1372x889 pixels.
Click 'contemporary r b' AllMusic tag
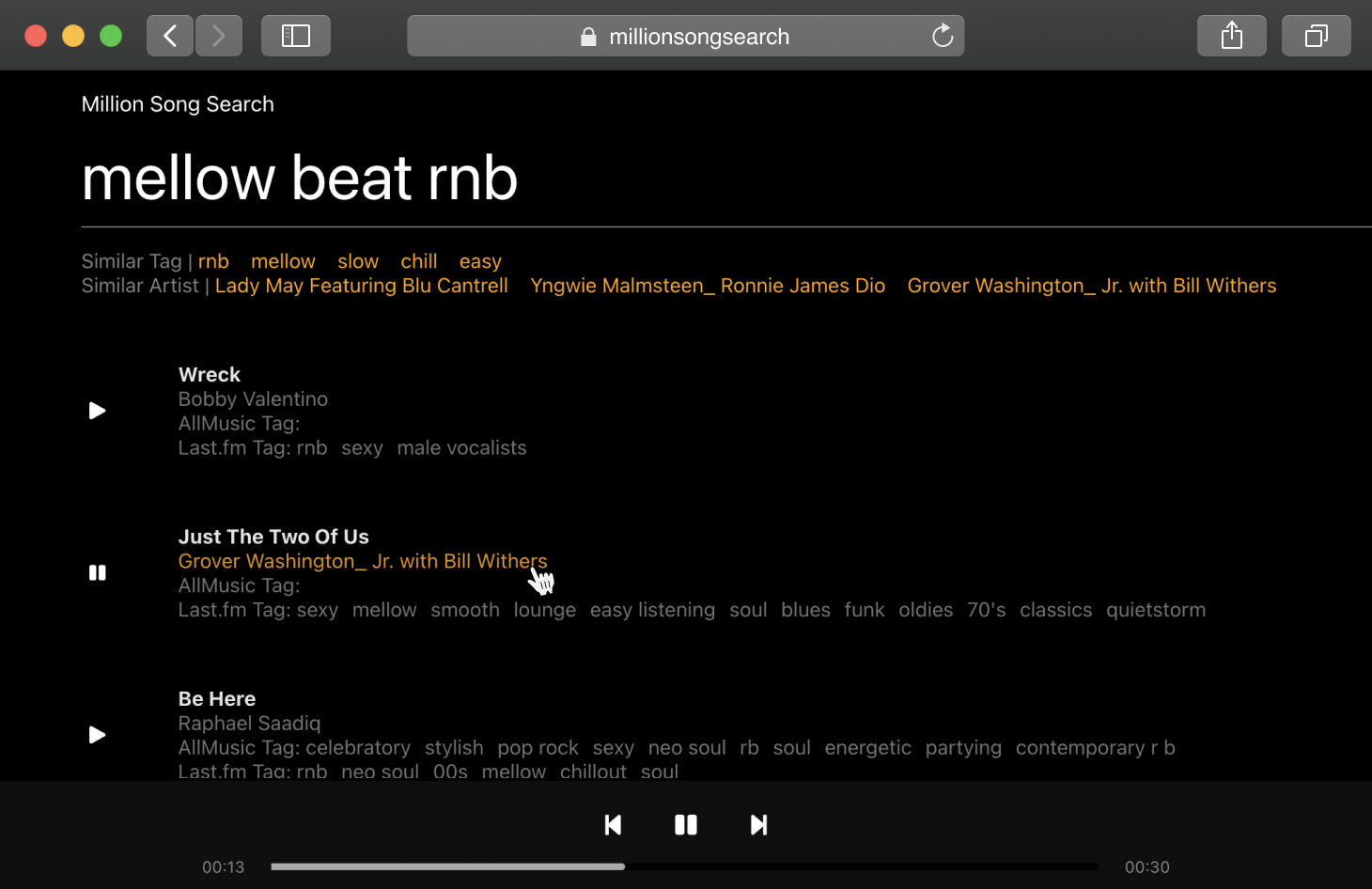[1095, 748]
